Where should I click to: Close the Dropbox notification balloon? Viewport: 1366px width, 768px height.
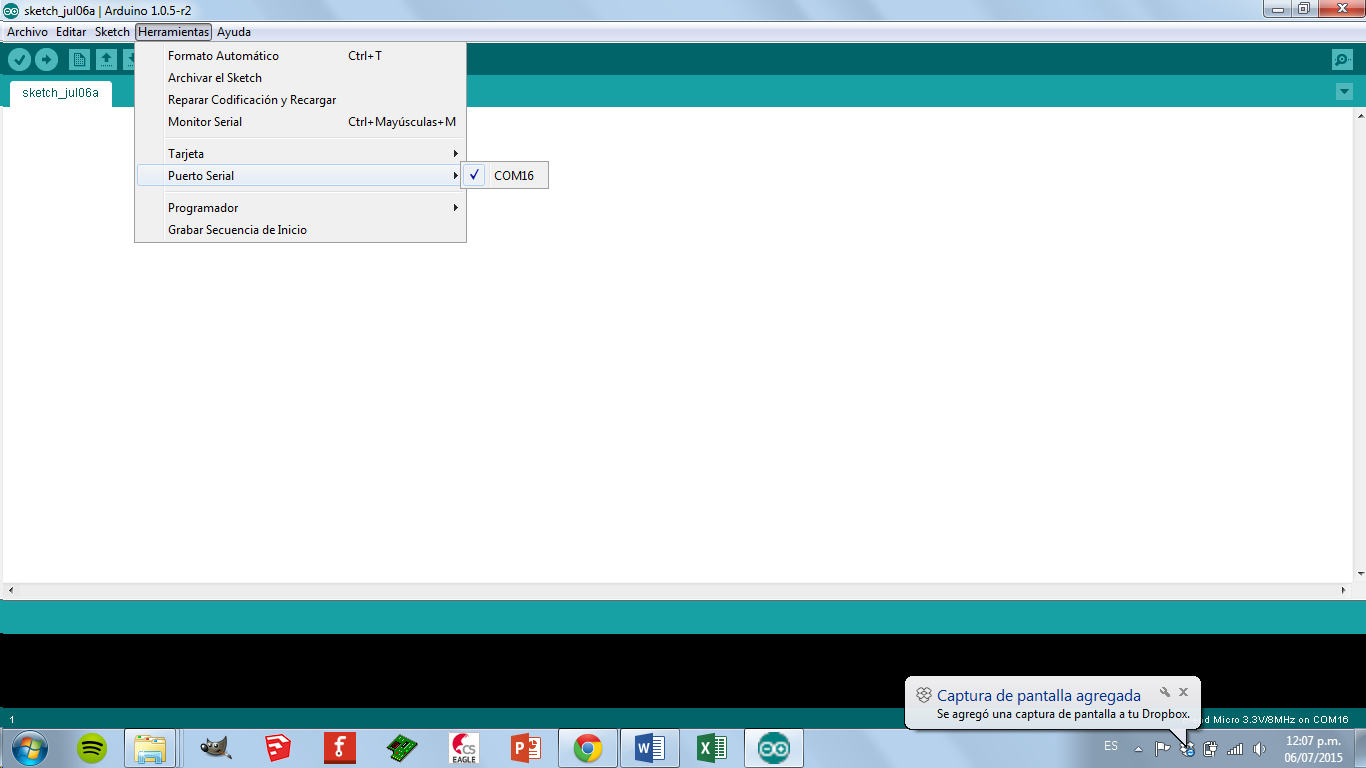[x=1183, y=692]
